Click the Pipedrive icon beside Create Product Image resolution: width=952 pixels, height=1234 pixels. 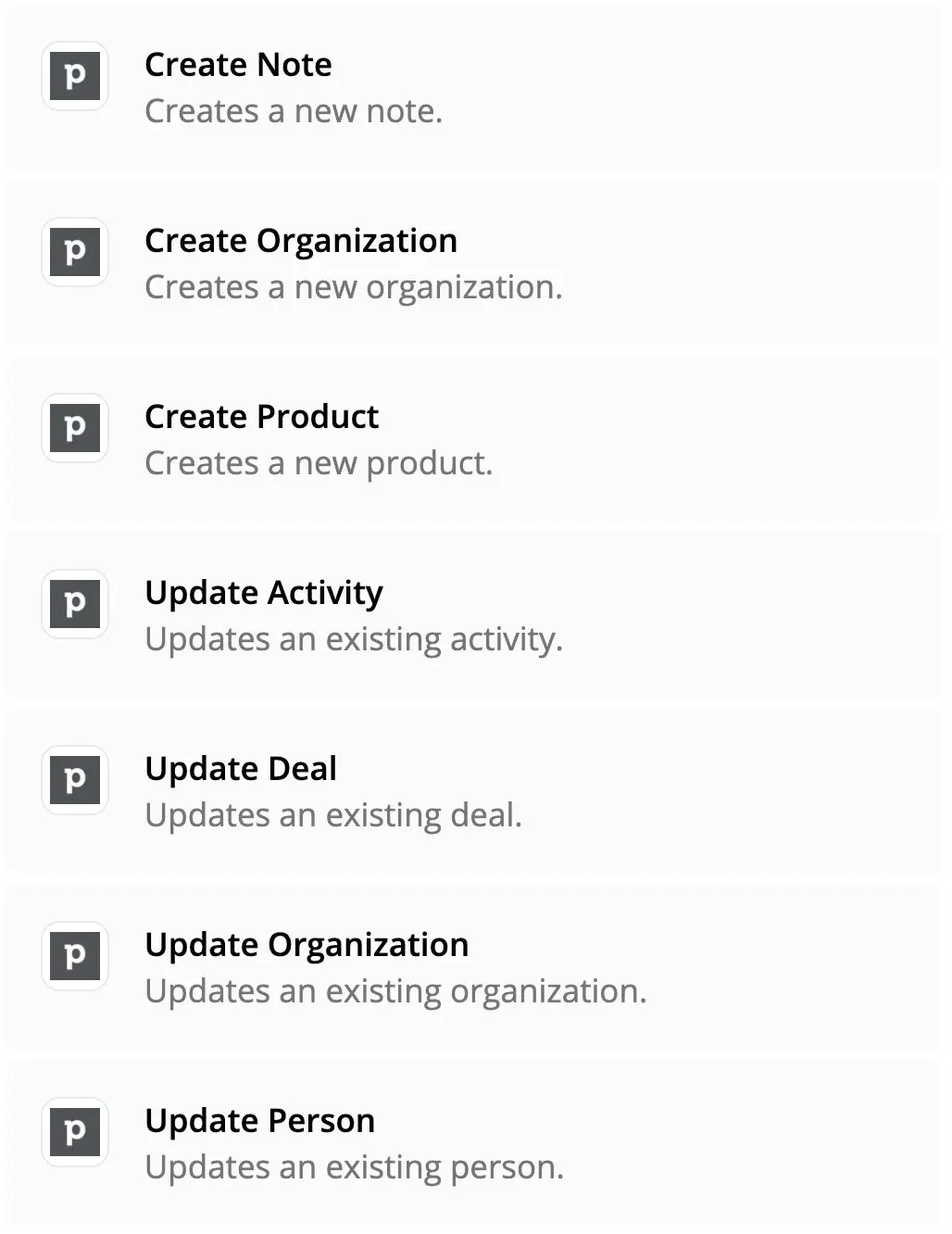click(75, 428)
